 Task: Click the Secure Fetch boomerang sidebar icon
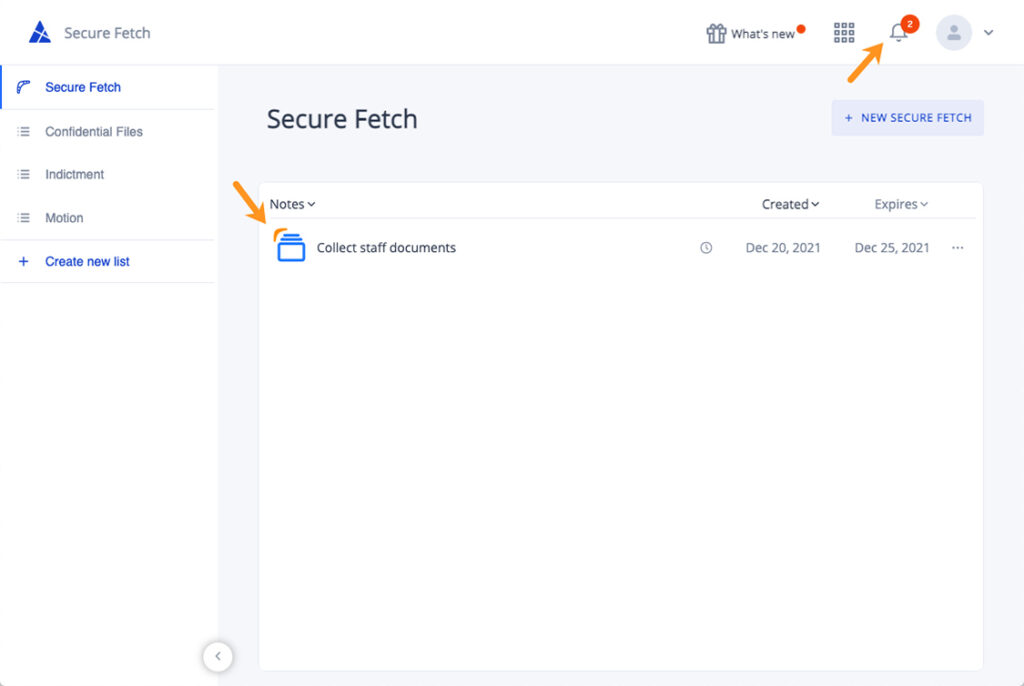24,87
